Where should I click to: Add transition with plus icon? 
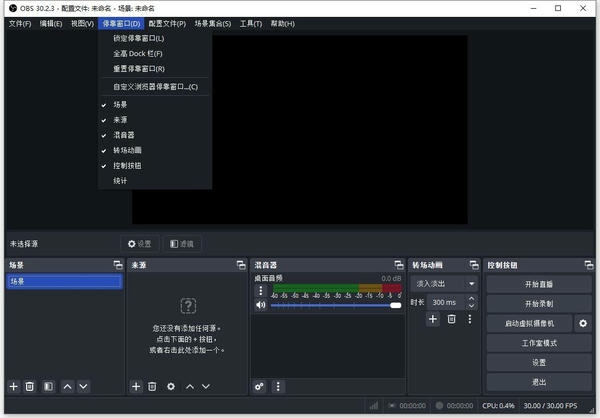(x=433, y=319)
